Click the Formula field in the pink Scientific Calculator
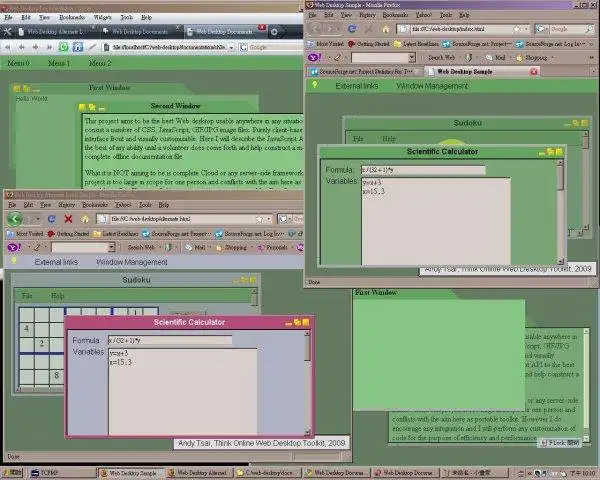This screenshot has height=480, width=600. point(170,340)
